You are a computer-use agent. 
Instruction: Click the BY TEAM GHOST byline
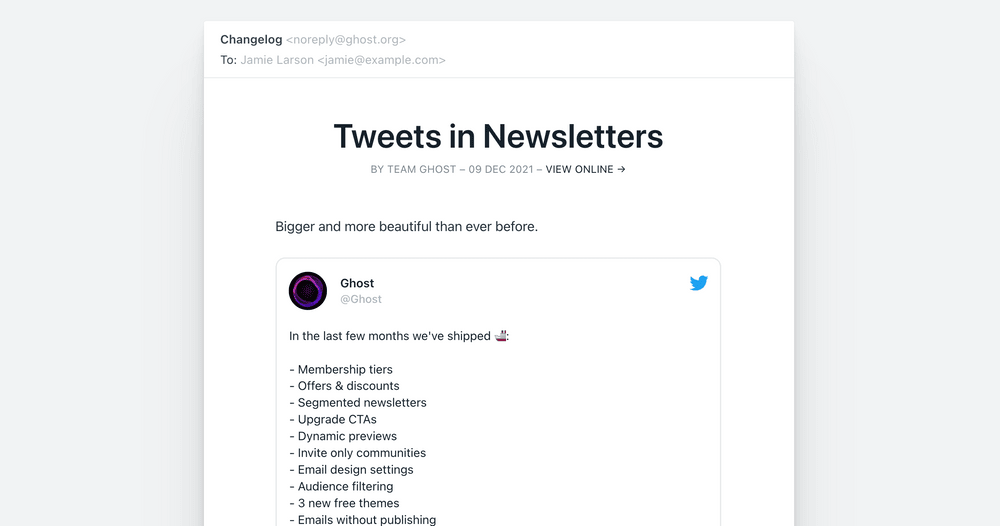pyautogui.click(x=413, y=169)
